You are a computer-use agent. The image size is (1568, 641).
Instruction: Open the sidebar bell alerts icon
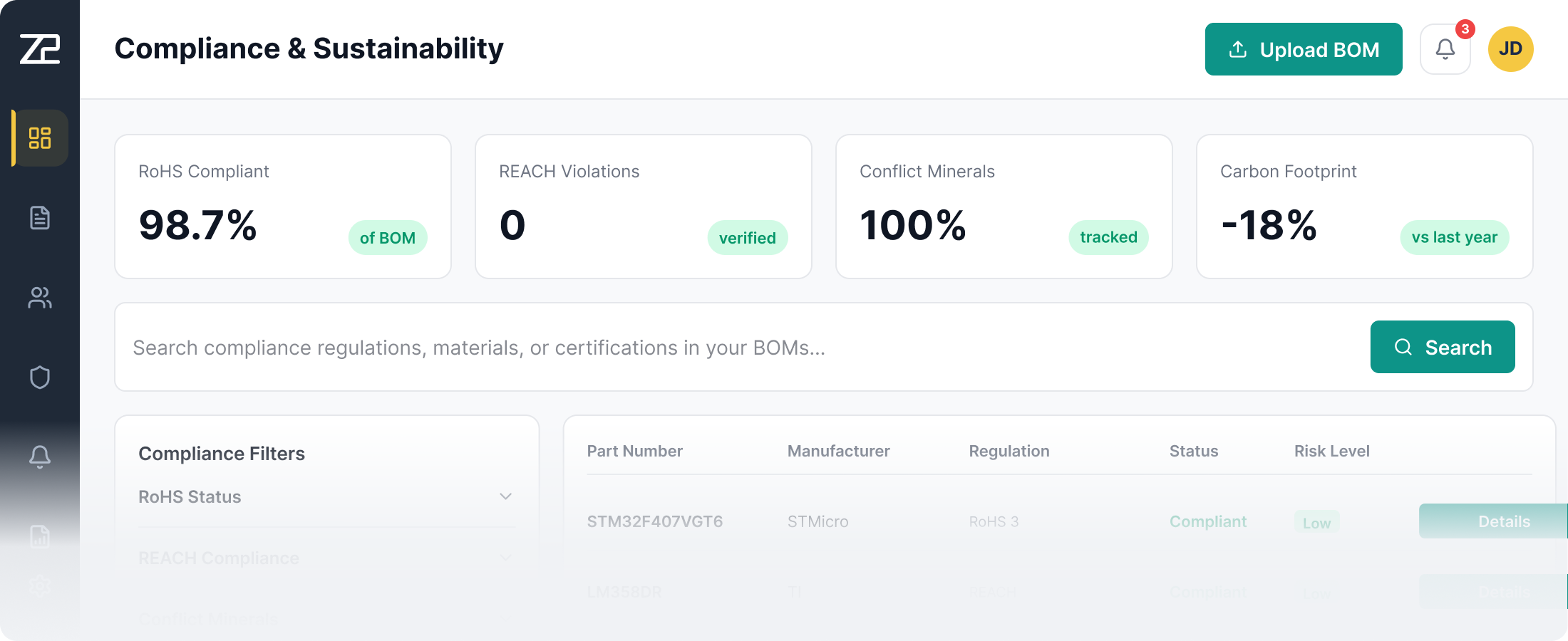pyautogui.click(x=40, y=457)
